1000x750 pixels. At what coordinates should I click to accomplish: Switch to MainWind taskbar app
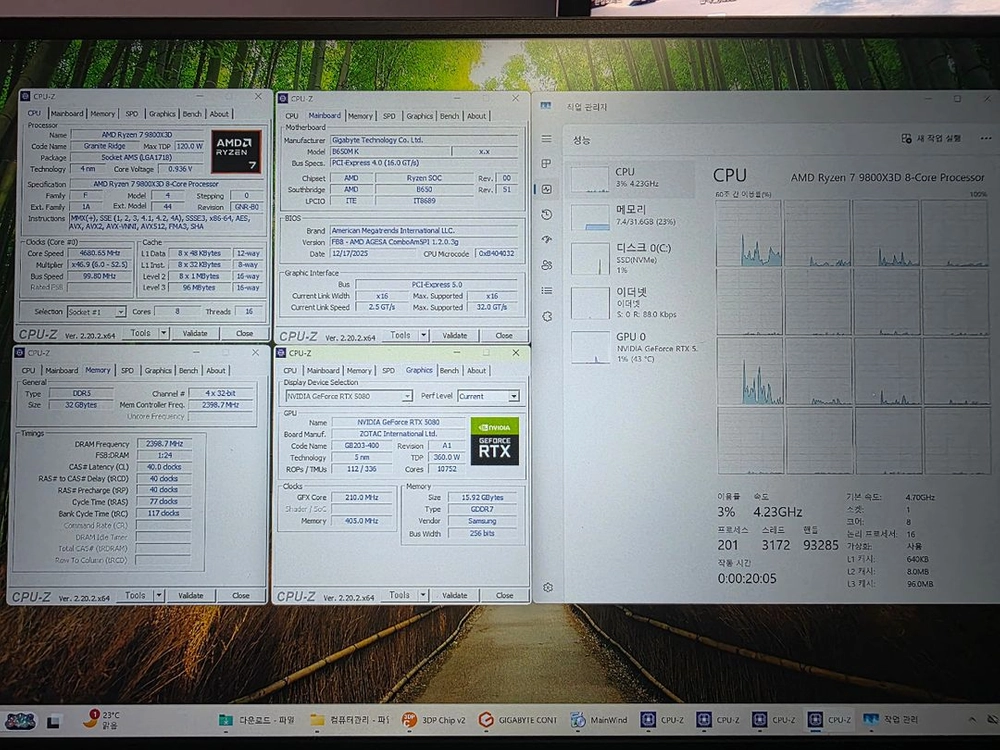(599, 720)
